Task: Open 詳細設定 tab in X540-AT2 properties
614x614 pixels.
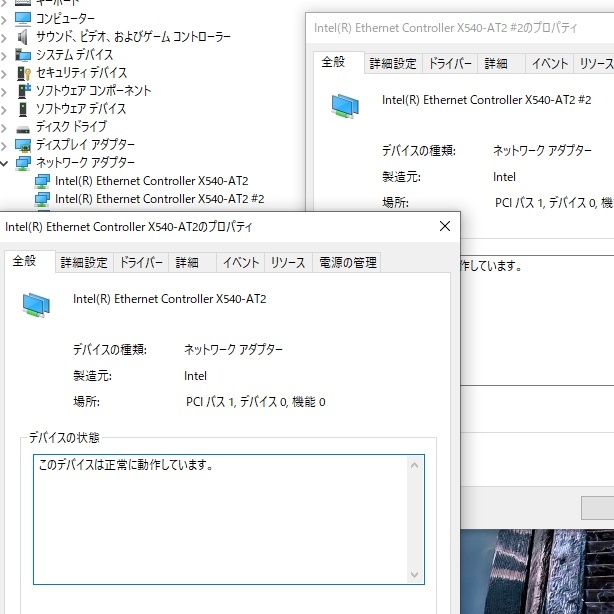Action: click(84, 262)
